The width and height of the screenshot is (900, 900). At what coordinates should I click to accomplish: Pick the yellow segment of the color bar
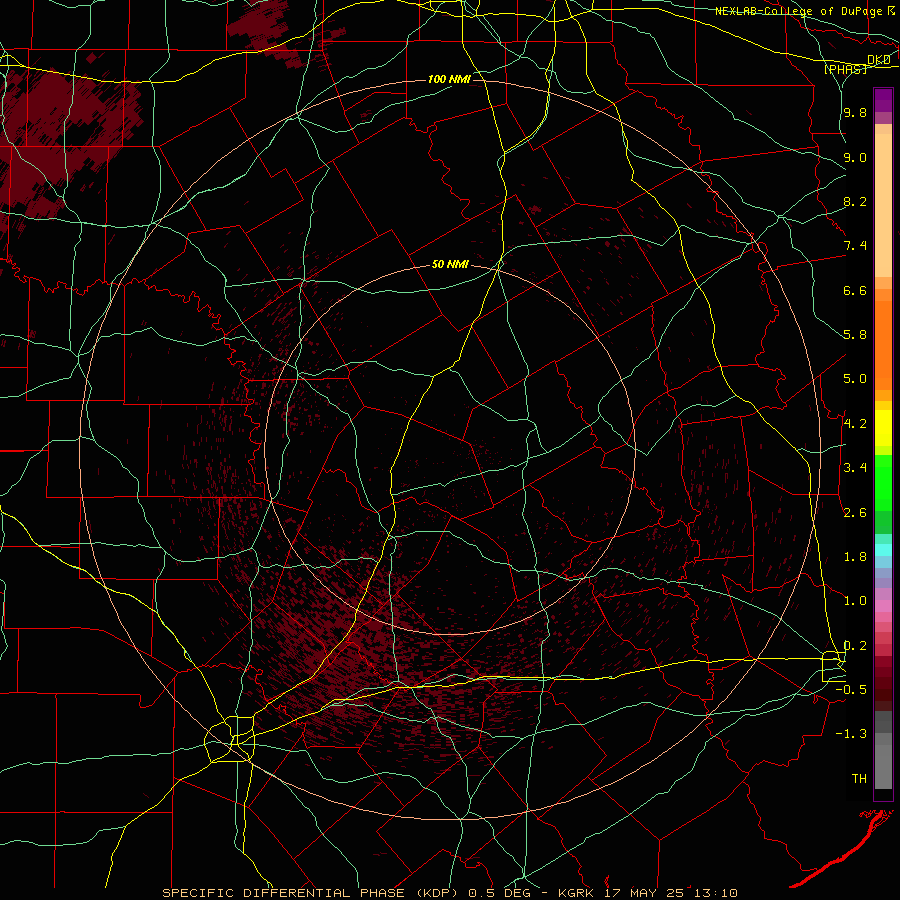[x=883, y=428]
